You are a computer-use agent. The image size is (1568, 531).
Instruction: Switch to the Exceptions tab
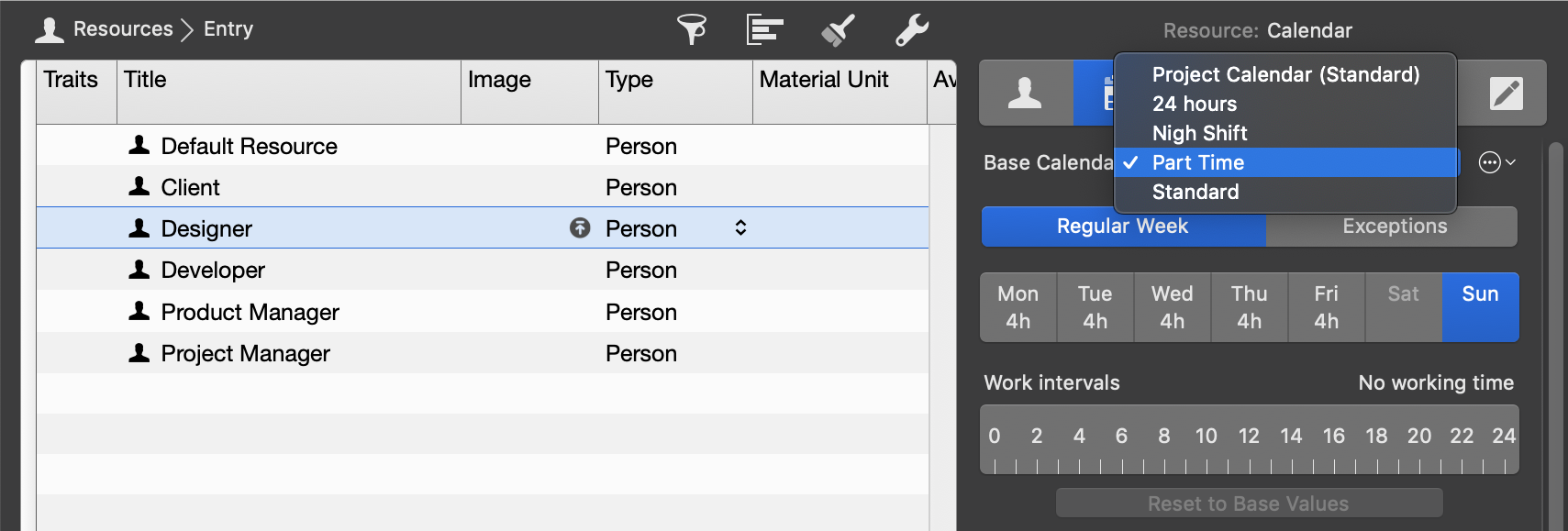pos(1393,227)
